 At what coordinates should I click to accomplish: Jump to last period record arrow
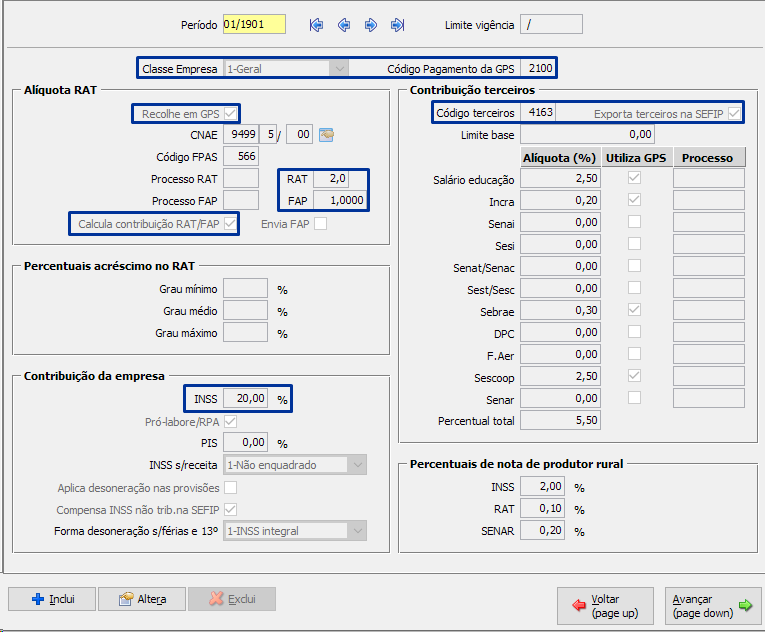click(398, 25)
